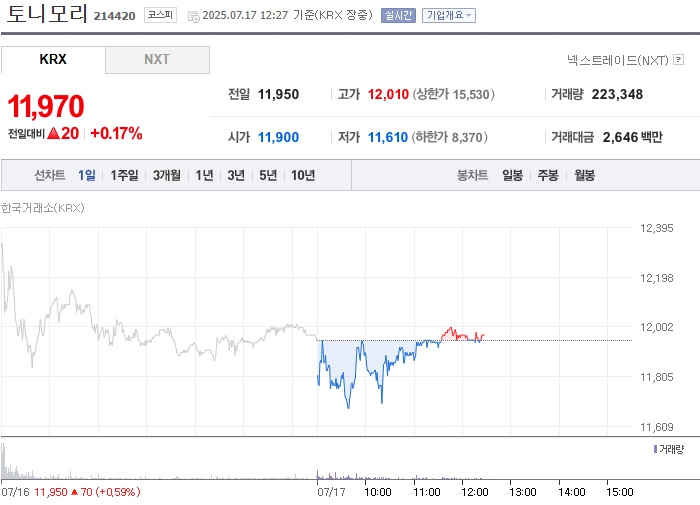Screen dimensions: 700x505
Task: Click the 11,609 y-axis label
Action: tap(656, 427)
